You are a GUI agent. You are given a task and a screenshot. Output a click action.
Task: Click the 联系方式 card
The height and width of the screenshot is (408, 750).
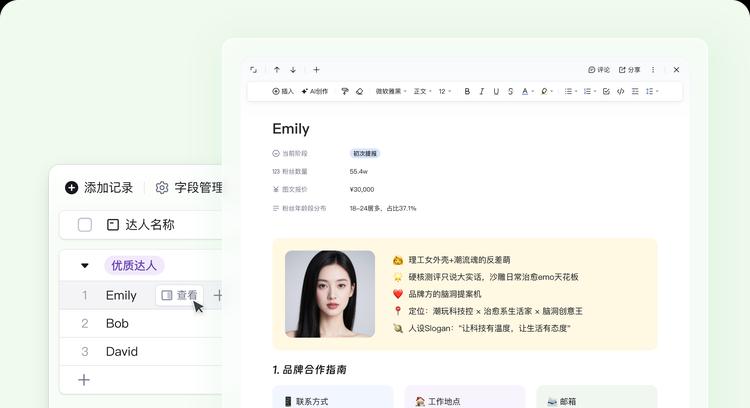pos(333,398)
